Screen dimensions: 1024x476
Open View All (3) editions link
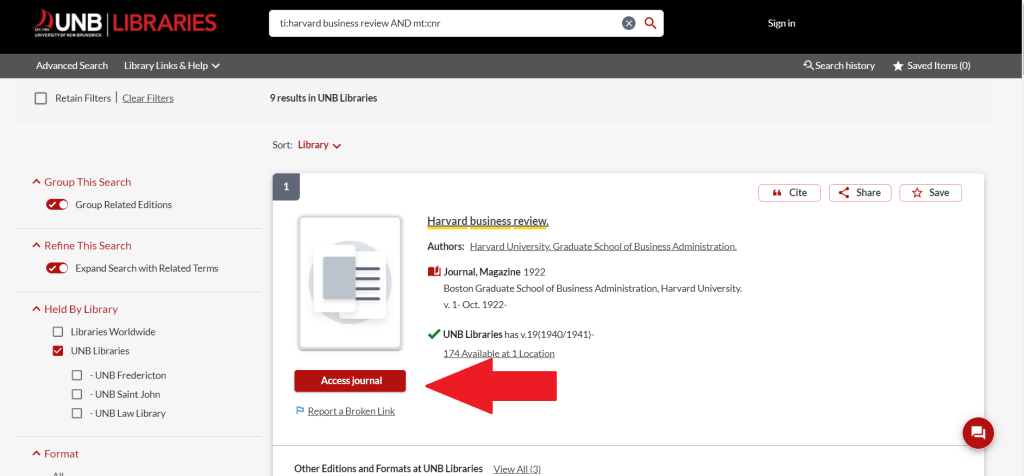[x=517, y=469]
